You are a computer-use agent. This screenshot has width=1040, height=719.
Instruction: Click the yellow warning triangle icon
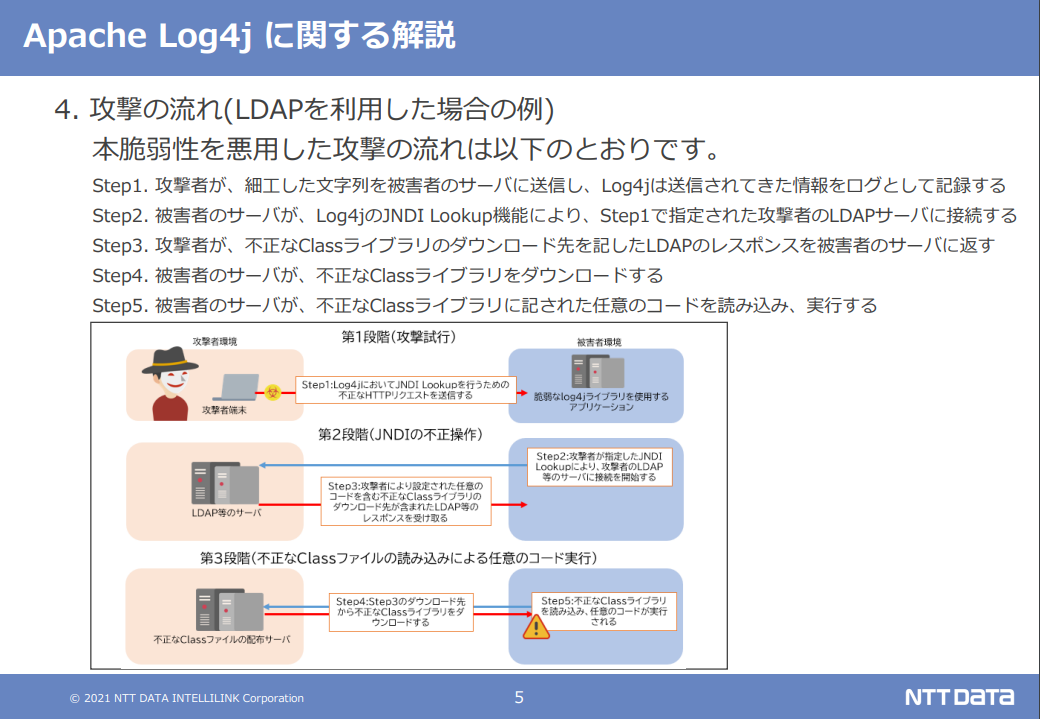[536, 627]
